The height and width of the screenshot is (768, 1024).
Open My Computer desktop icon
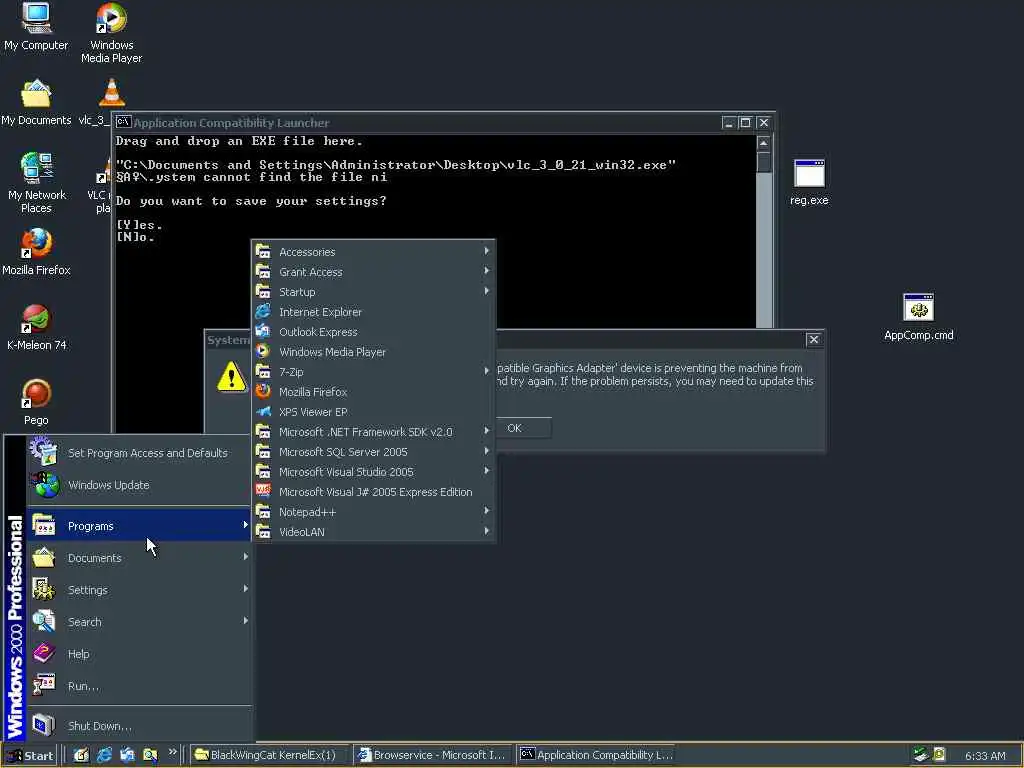tap(36, 26)
